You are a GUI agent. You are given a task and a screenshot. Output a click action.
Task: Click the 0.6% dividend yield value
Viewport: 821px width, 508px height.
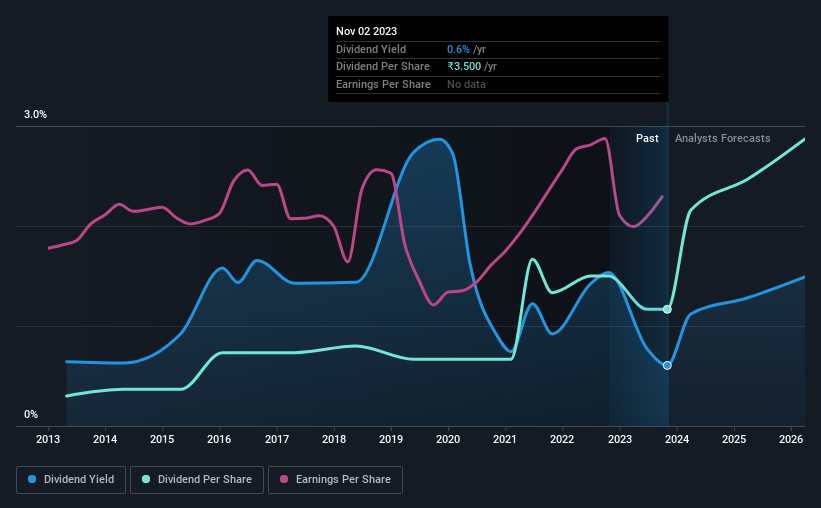pyautogui.click(x=458, y=49)
